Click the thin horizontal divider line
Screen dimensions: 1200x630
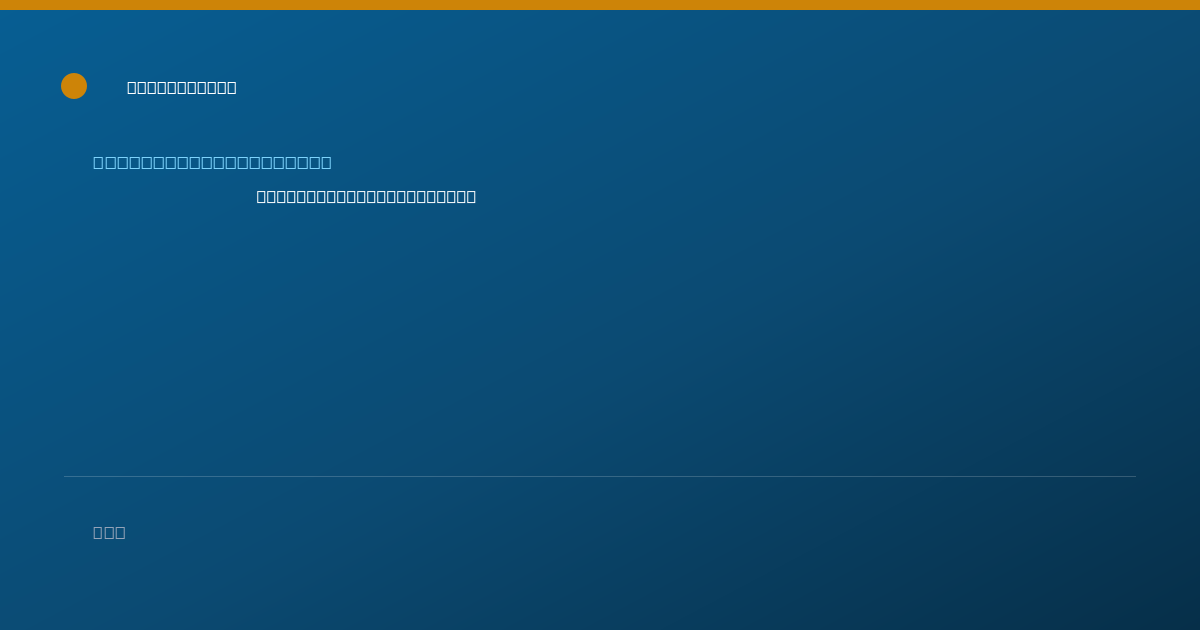pos(600,476)
